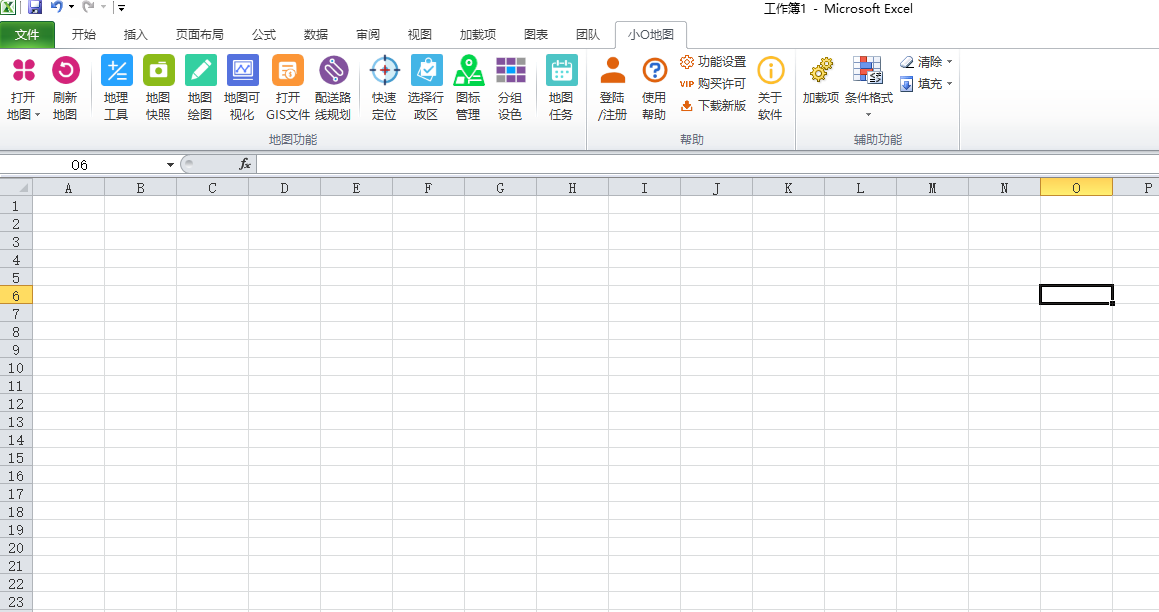Open 地图任务 map tasks
The height and width of the screenshot is (612, 1159).
[561, 70]
